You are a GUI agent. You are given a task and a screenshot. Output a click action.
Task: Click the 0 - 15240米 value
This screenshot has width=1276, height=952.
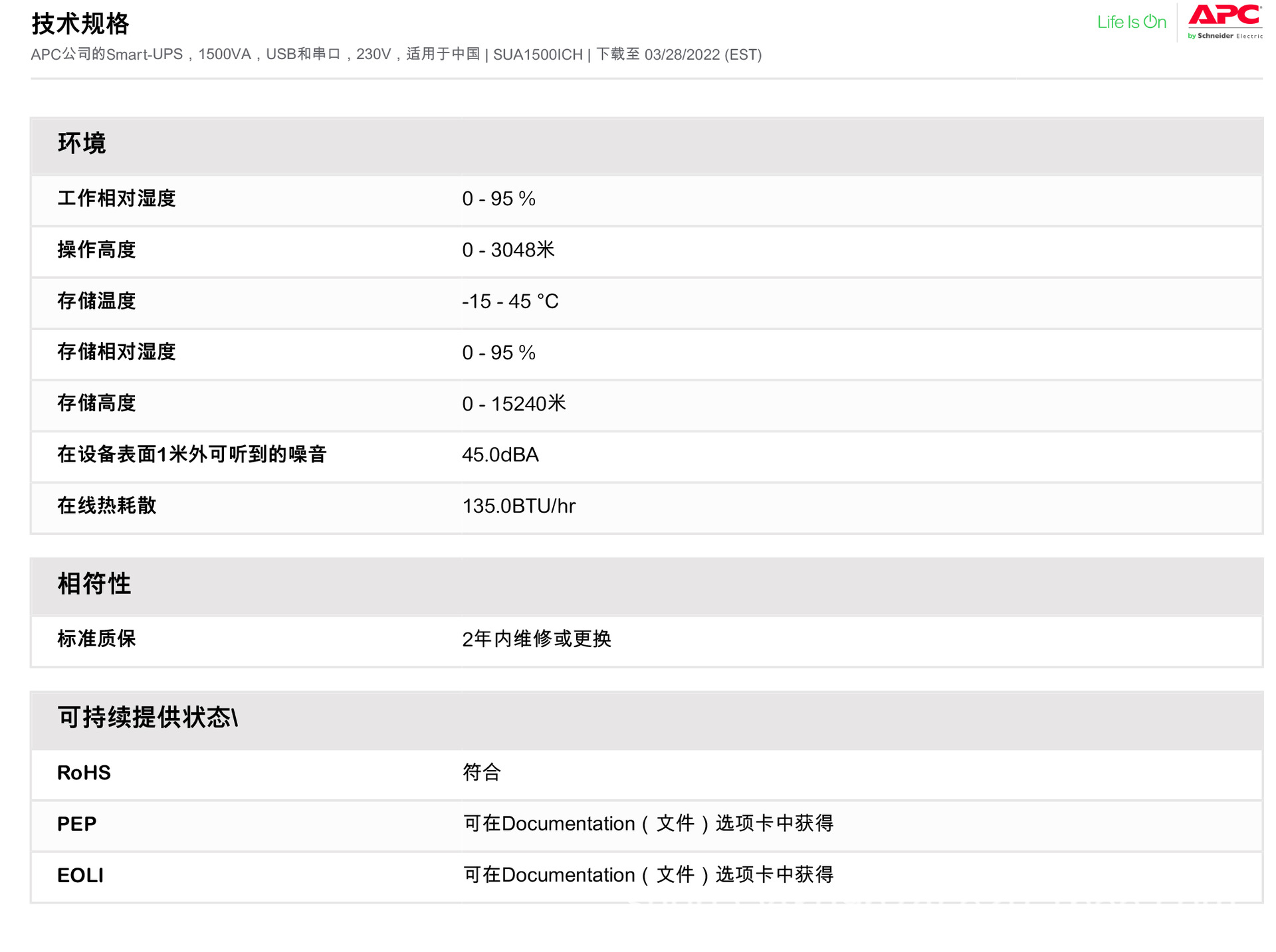click(x=514, y=403)
